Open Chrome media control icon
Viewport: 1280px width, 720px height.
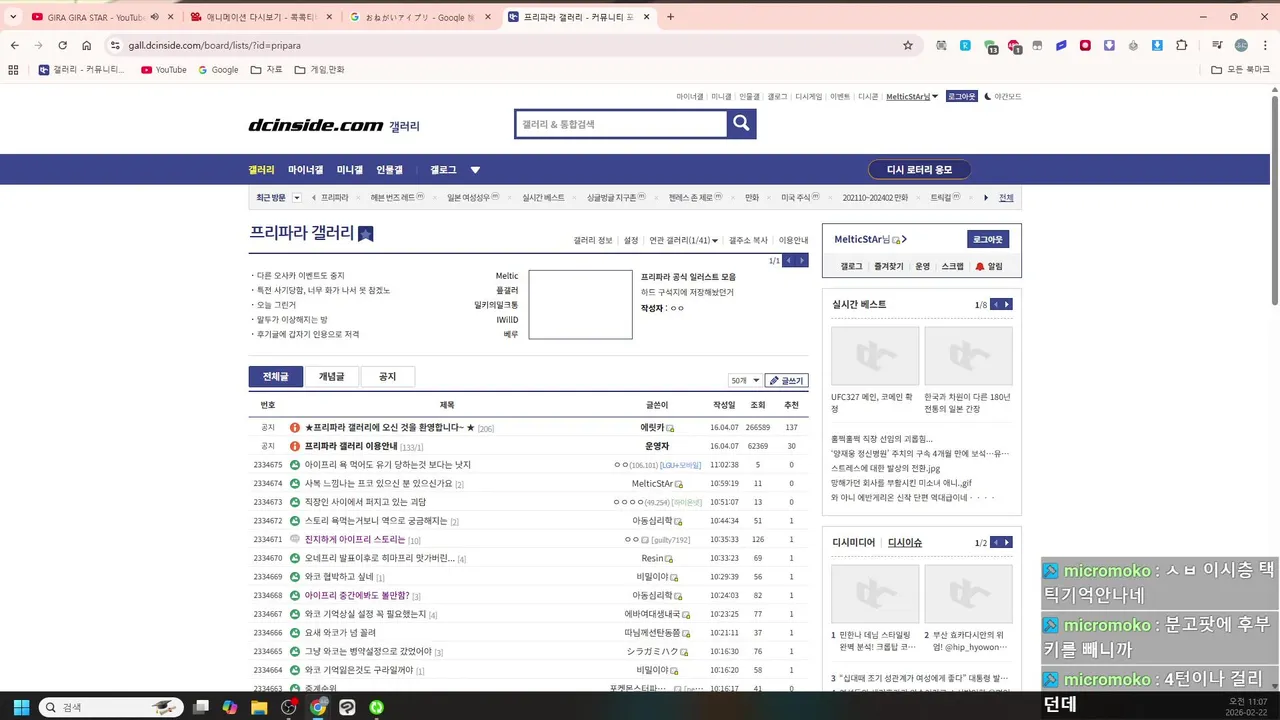coord(1217,45)
